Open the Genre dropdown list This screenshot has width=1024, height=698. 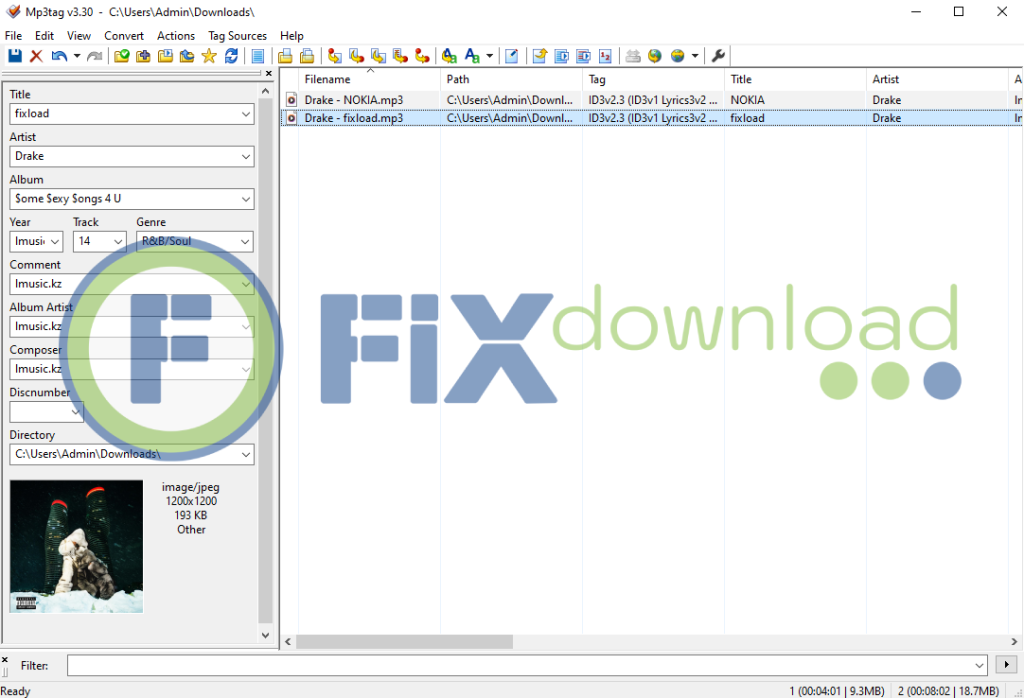(245, 242)
